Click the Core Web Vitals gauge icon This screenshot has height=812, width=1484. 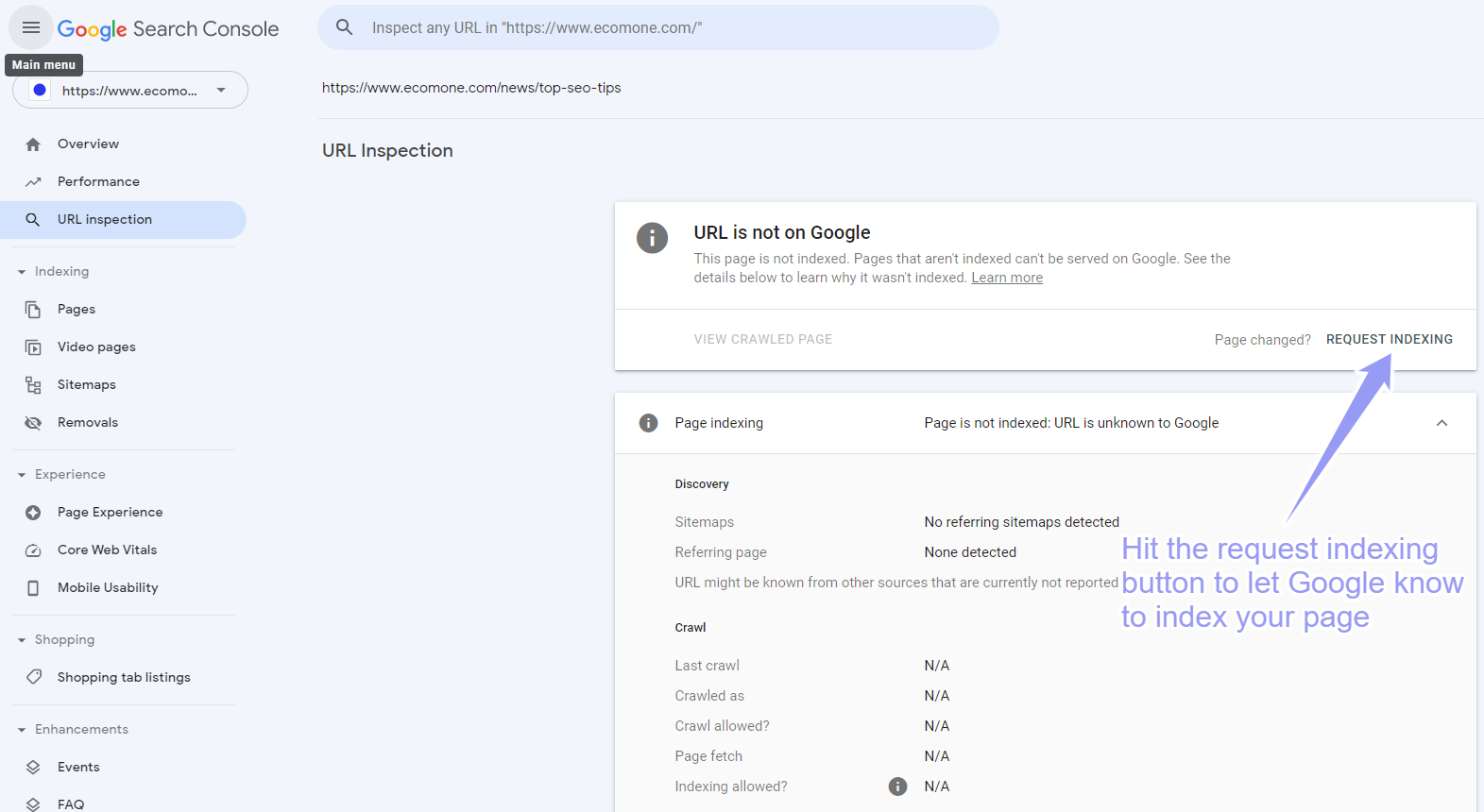click(x=33, y=550)
